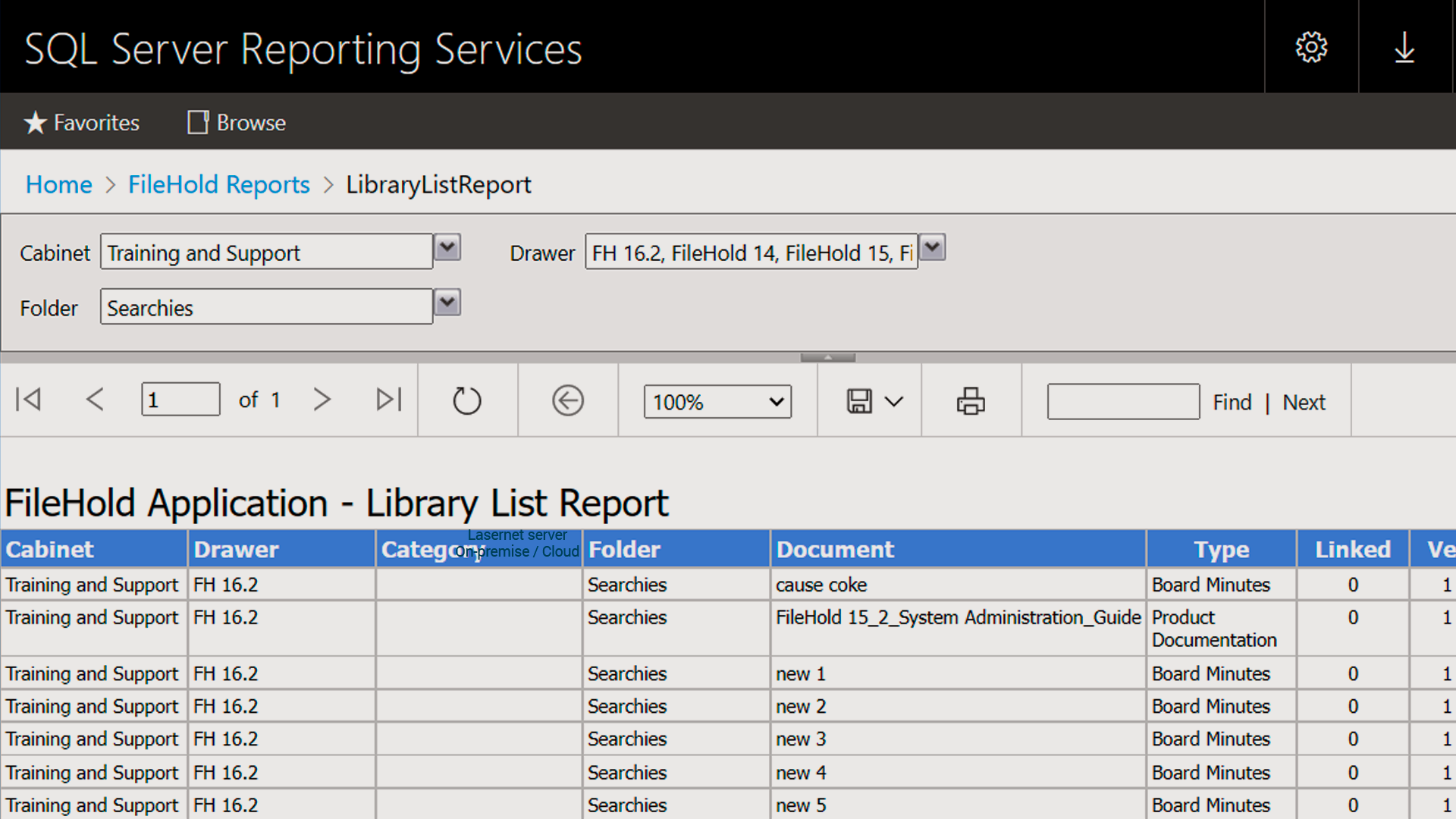Expand the save format options menu
Screen dimensions: 1456x819
coord(893,400)
